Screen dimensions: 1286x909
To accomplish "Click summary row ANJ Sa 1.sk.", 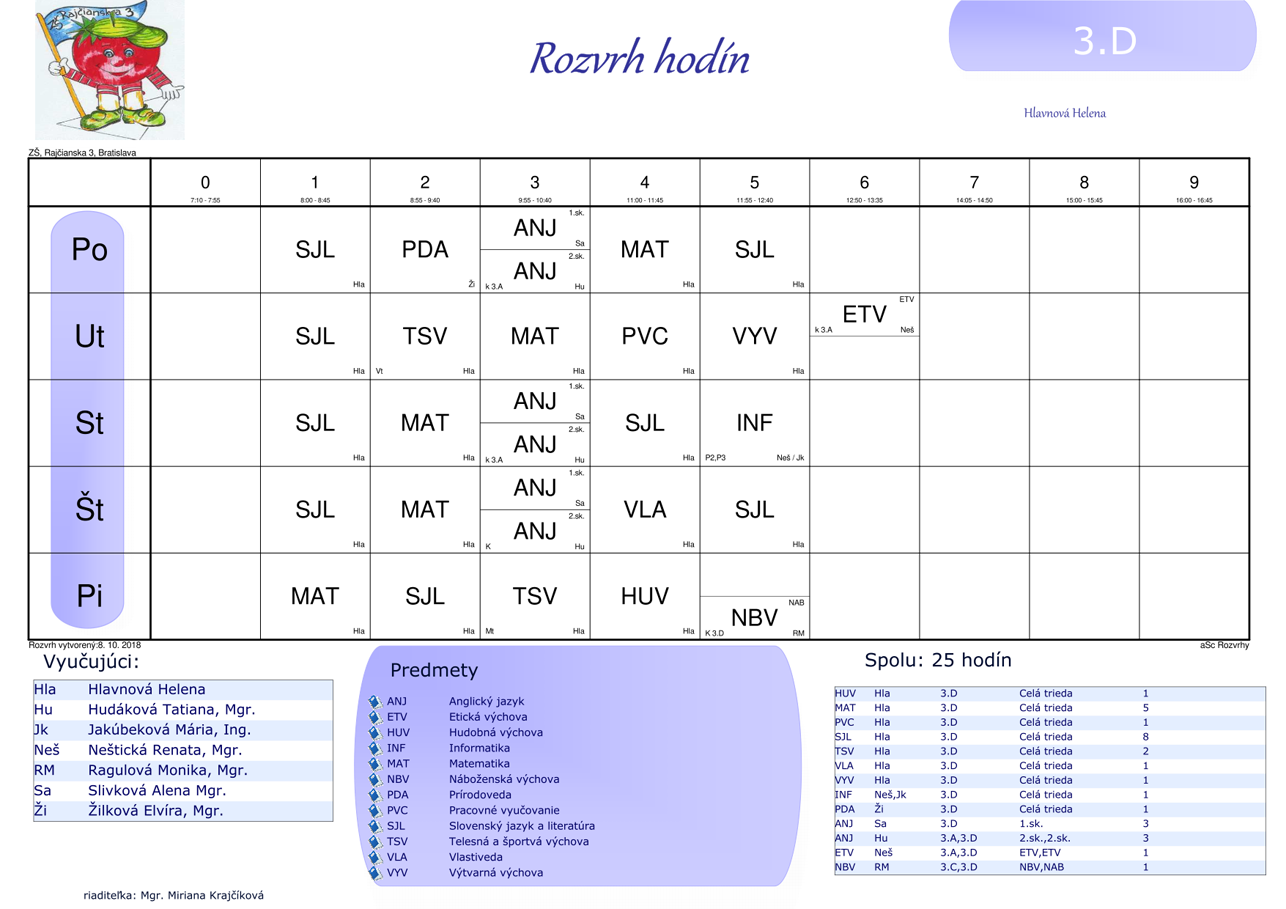I will pyautogui.click(x=1049, y=824).
